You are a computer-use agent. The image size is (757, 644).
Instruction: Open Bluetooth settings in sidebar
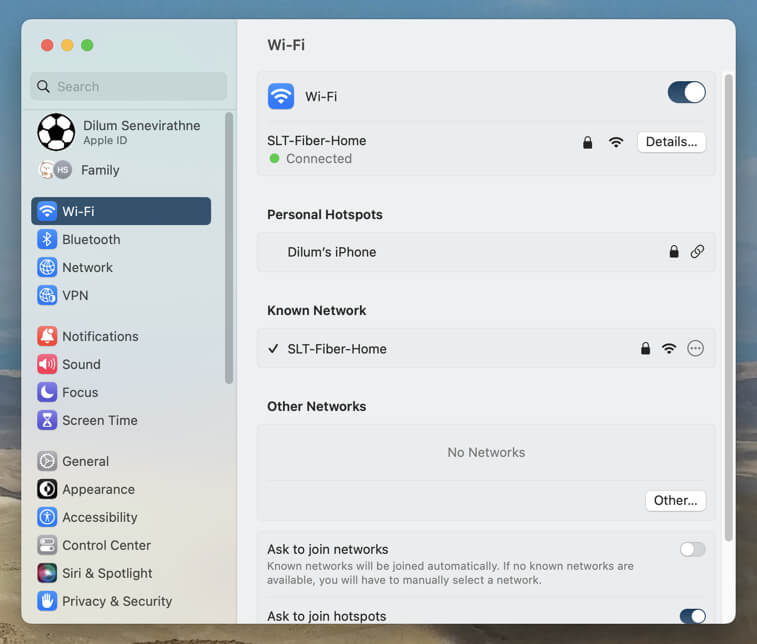pyautogui.click(x=121, y=239)
